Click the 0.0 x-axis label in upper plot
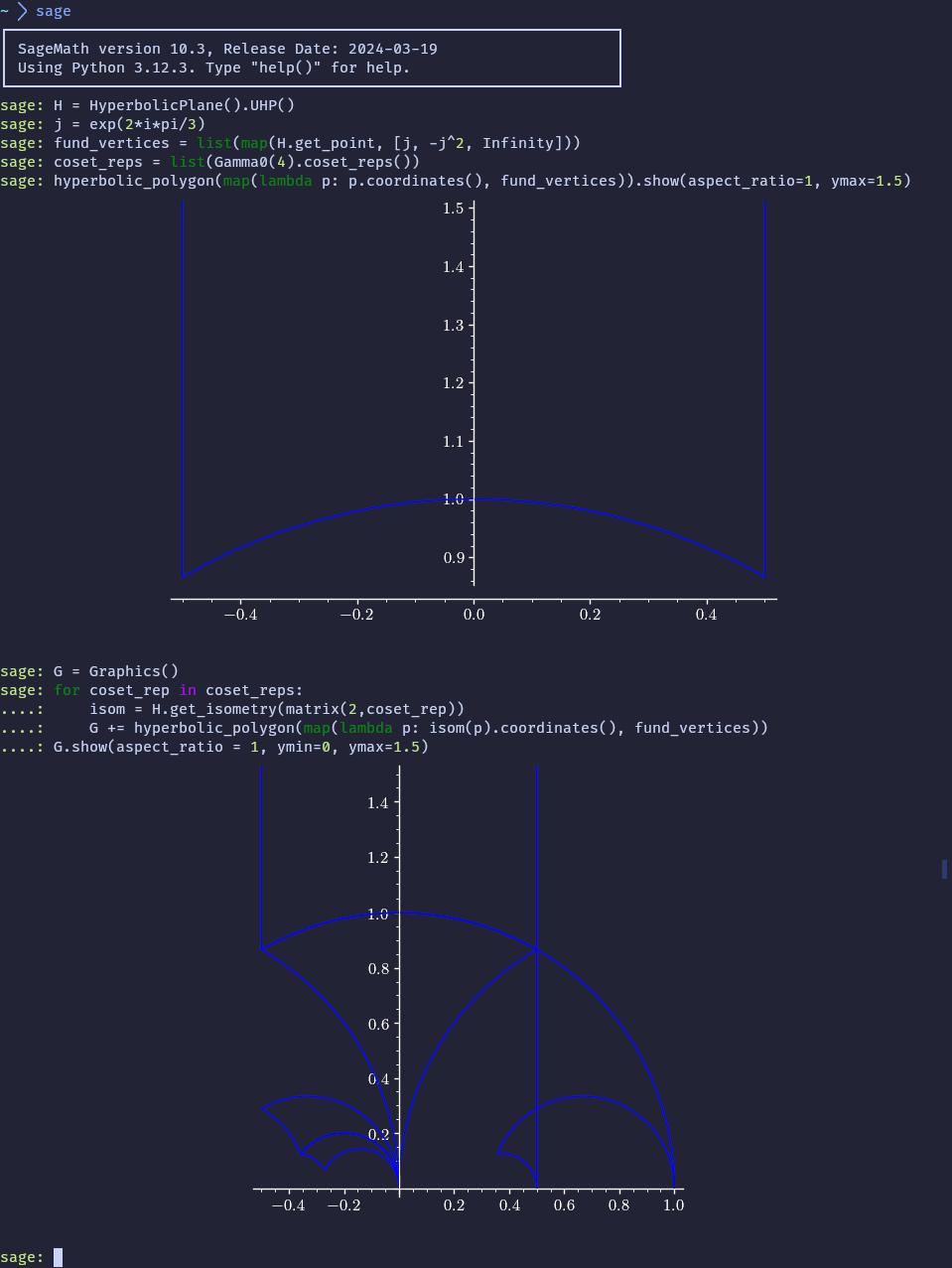The width and height of the screenshot is (952, 1268). (x=474, y=615)
